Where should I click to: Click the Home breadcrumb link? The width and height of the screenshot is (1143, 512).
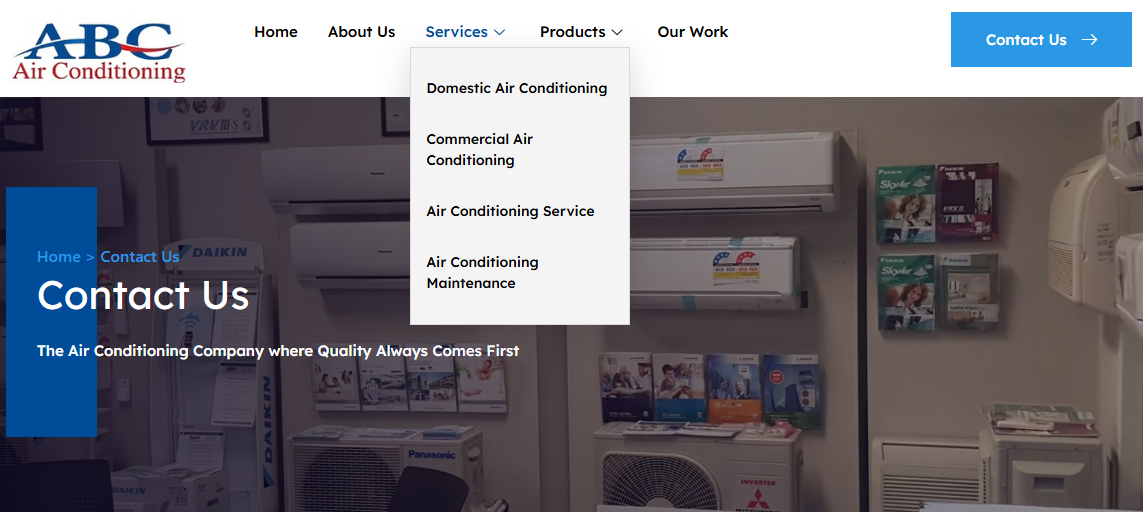pyautogui.click(x=58, y=257)
